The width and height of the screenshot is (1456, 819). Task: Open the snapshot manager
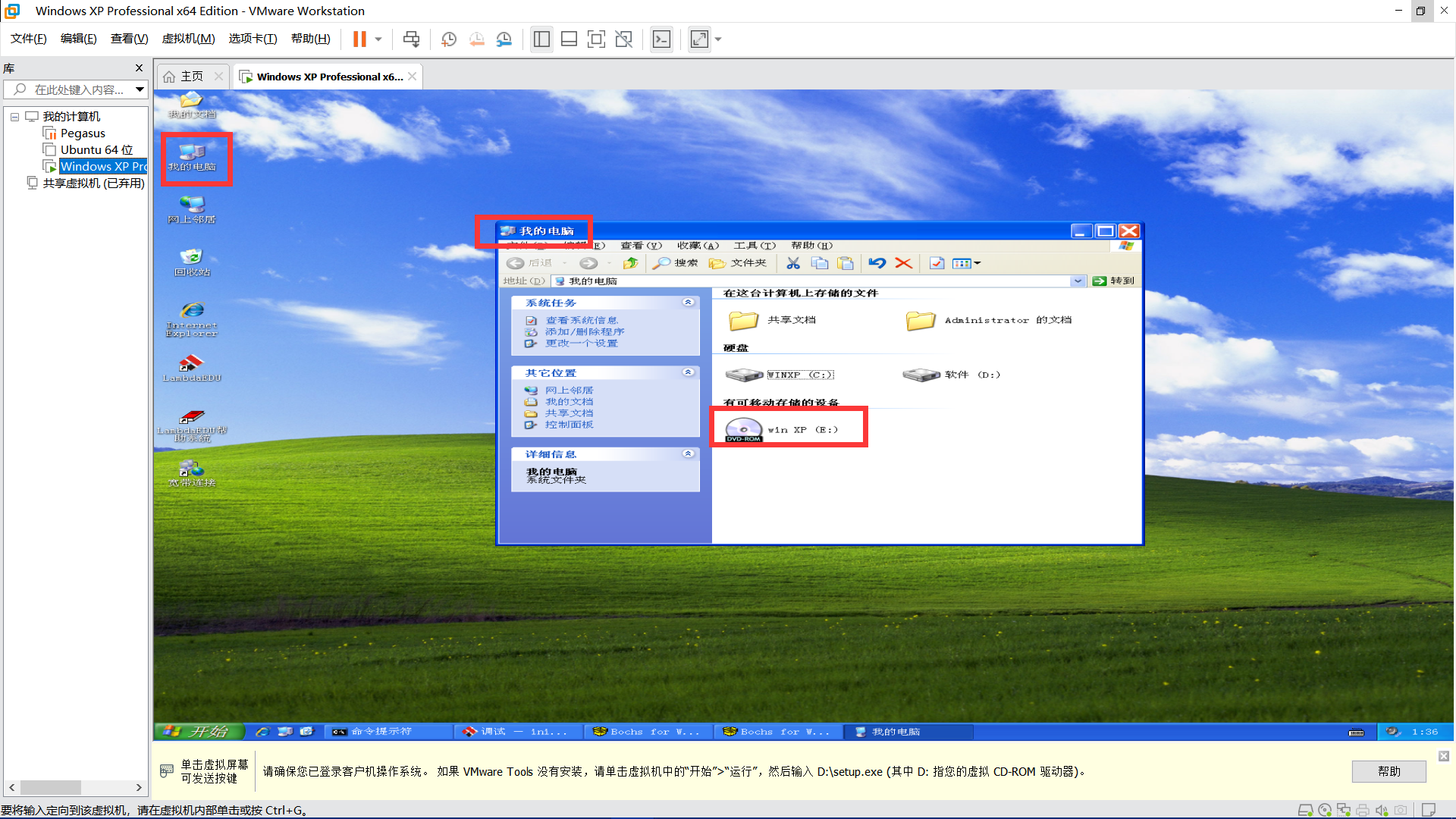tap(504, 39)
